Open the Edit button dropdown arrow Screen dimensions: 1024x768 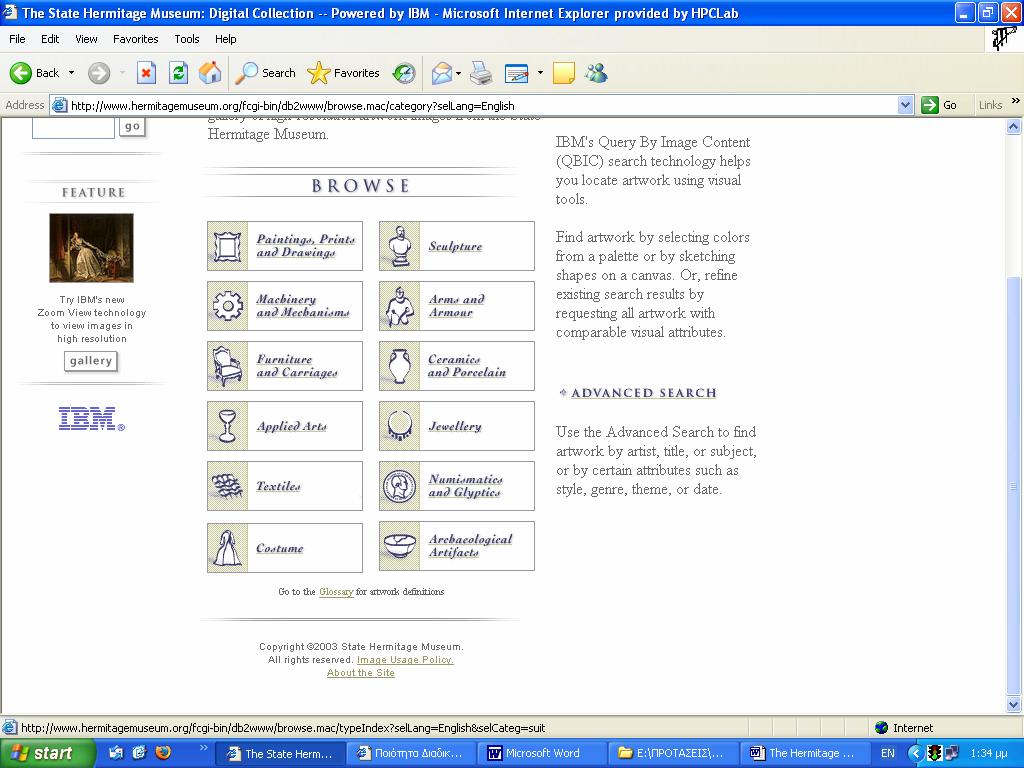coord(540,72)
